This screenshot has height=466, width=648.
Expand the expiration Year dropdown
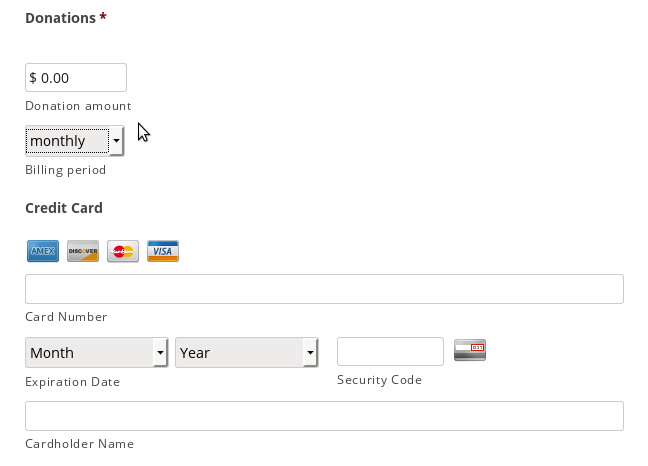246,352
